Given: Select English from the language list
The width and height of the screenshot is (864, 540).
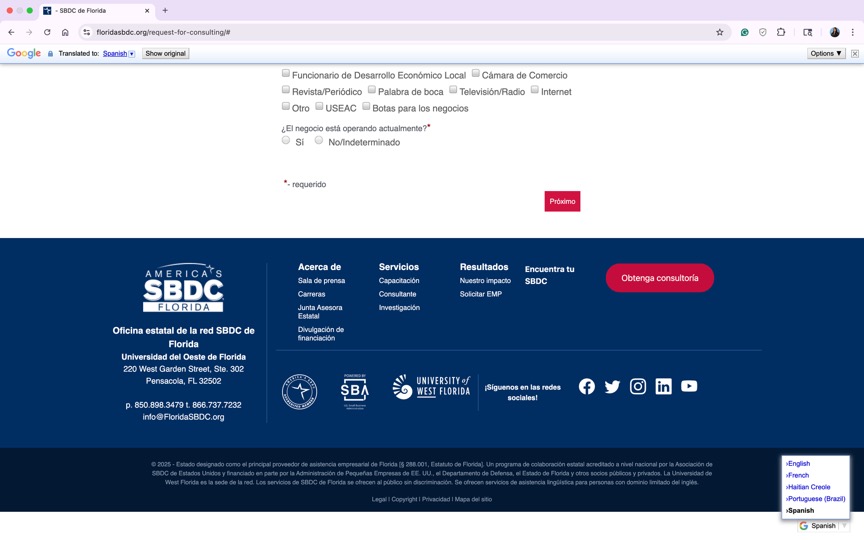Looking at the screenshot, I should coord(799,464).
